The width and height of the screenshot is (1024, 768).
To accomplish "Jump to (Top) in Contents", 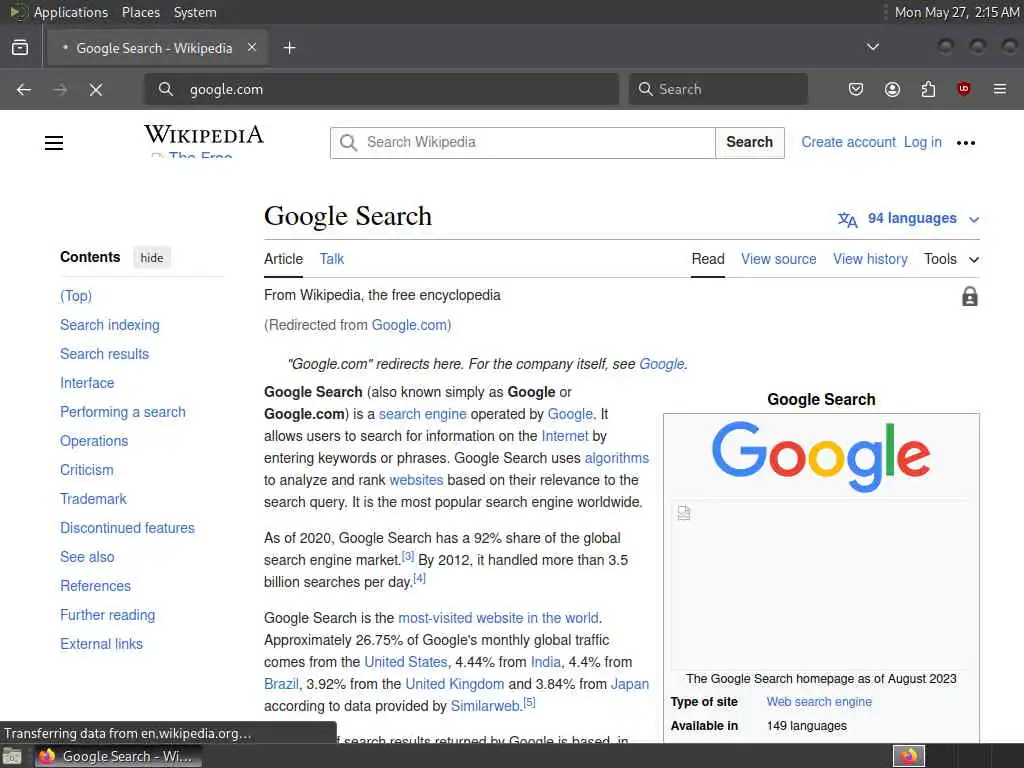I will (x=76, y=296).
